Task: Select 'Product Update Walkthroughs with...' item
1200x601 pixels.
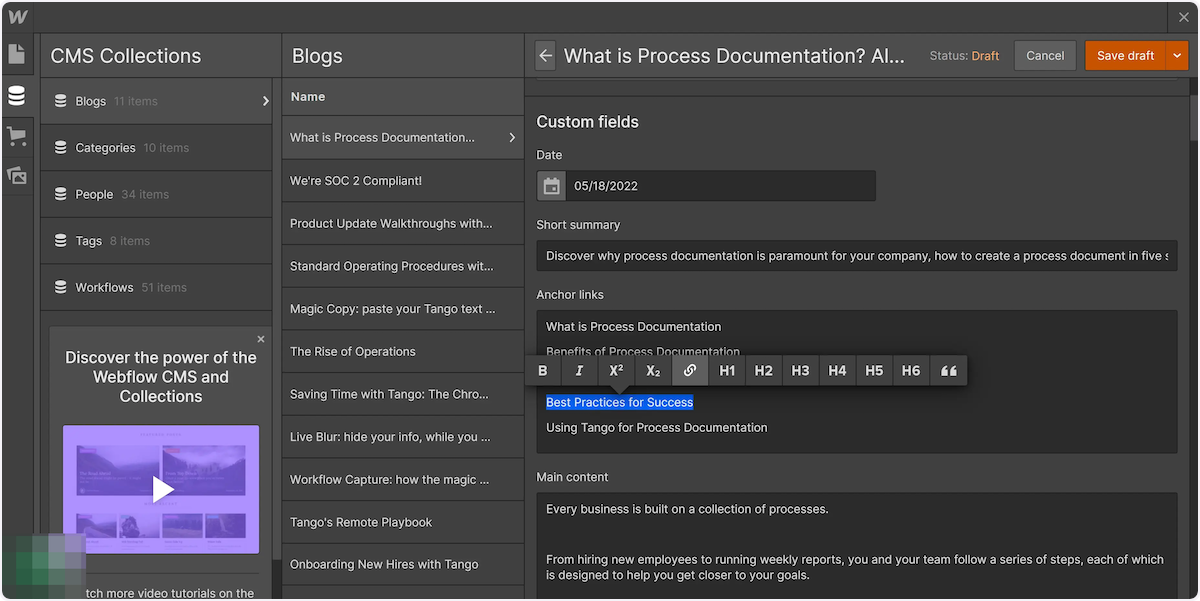Action: tap(403, 224)
